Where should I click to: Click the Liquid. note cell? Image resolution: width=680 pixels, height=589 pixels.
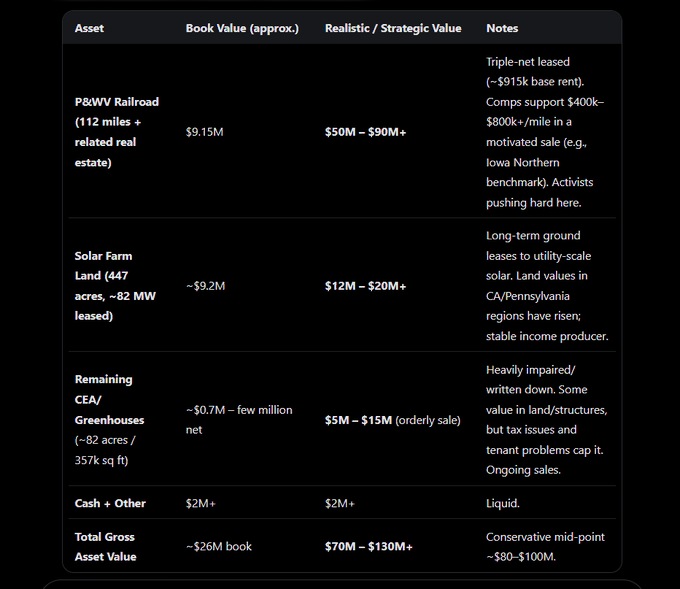click(x=503, y=504)
